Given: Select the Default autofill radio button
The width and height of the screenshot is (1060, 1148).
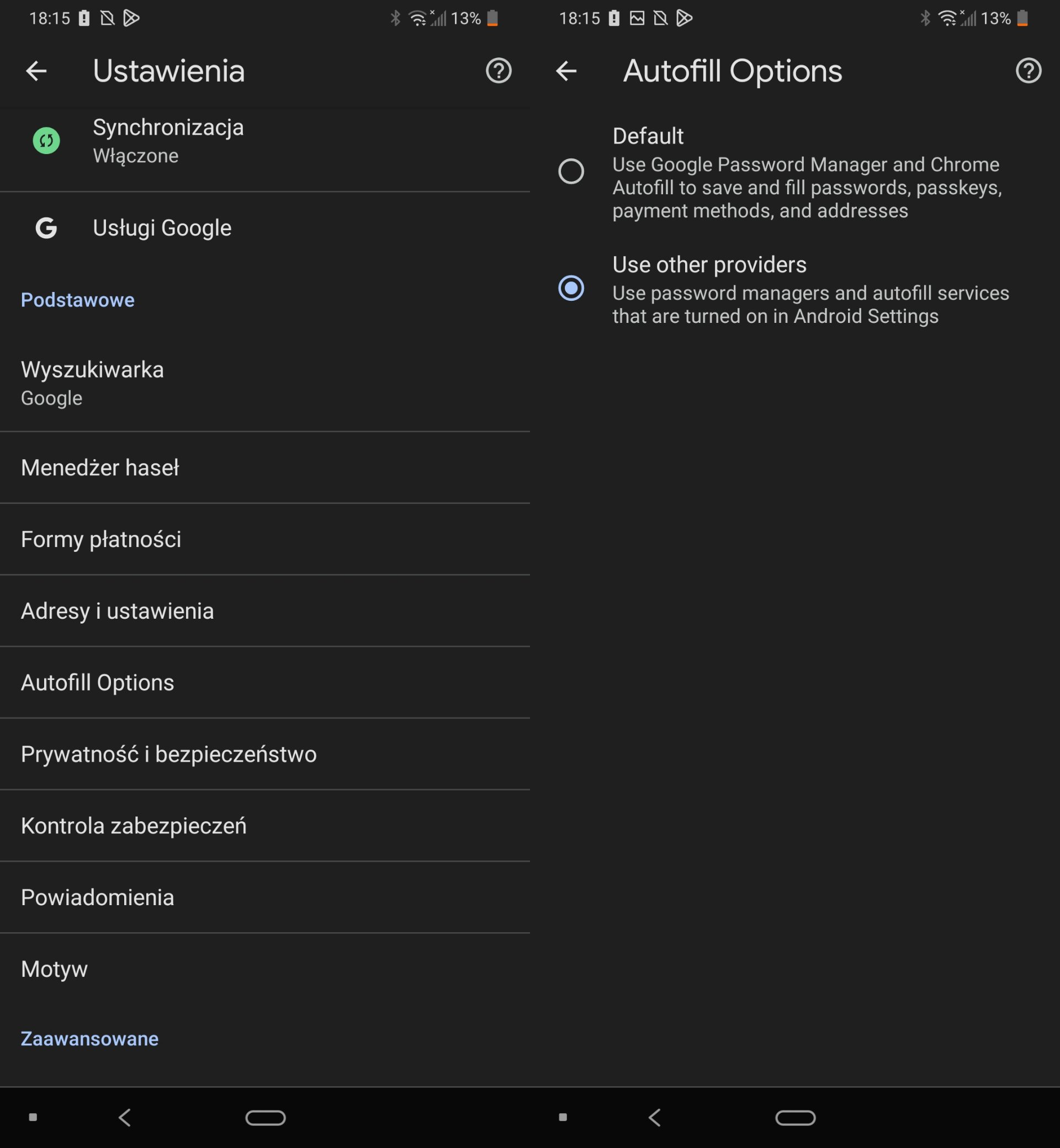Looking at the screenshot, I should (x=571, y=172).
